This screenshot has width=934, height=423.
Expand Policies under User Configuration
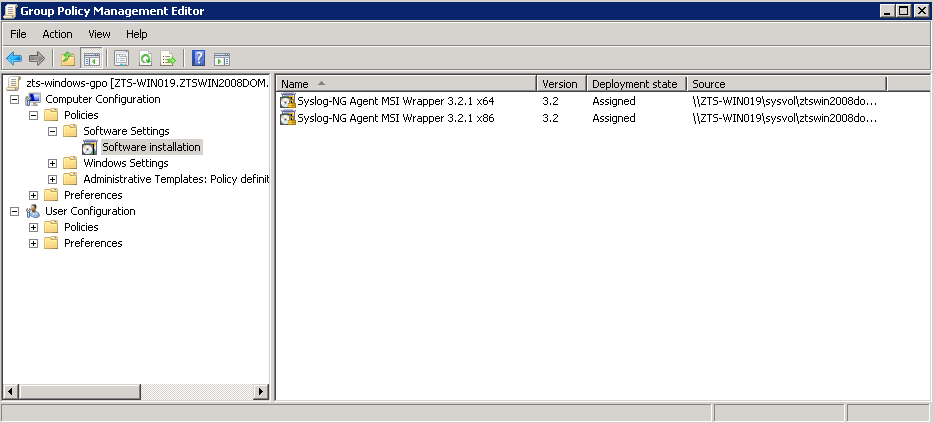point(33,228)
